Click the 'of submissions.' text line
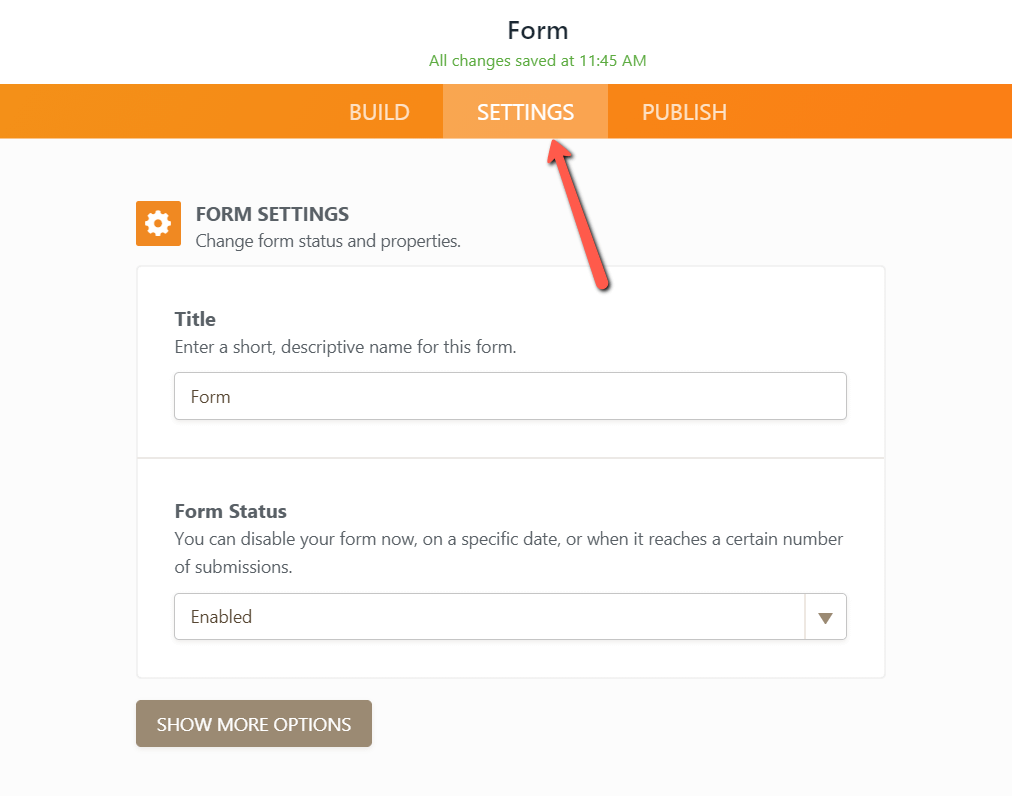Screen dimensions: 1012x796 click(x=233, y=567)
